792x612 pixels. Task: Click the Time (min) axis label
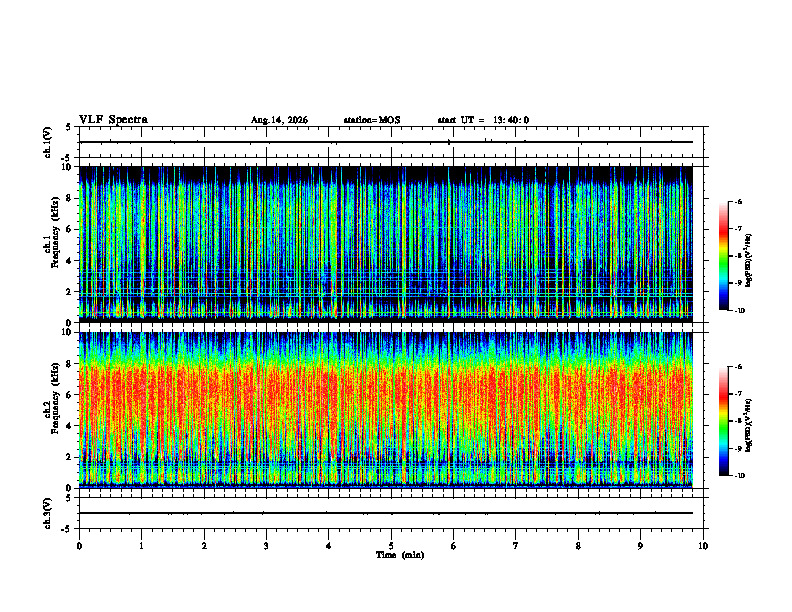click(400, 555)
